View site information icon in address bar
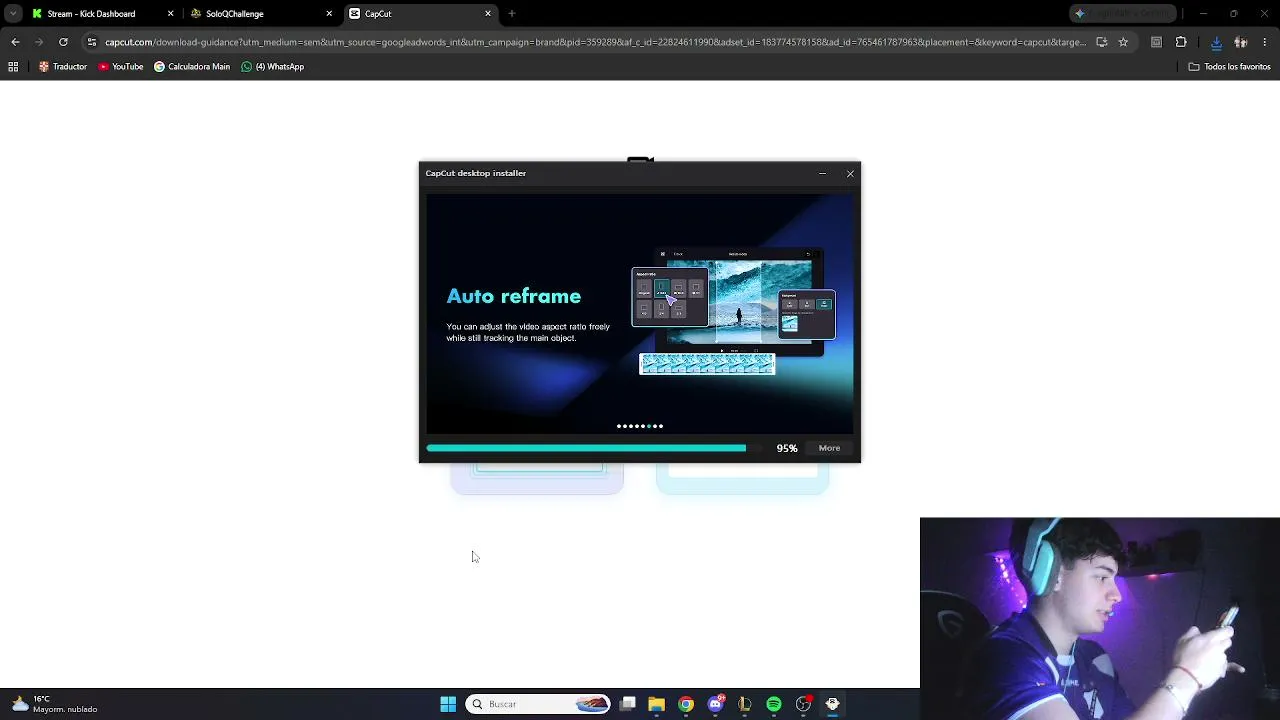1280x720 pixels. coord(92,42)
